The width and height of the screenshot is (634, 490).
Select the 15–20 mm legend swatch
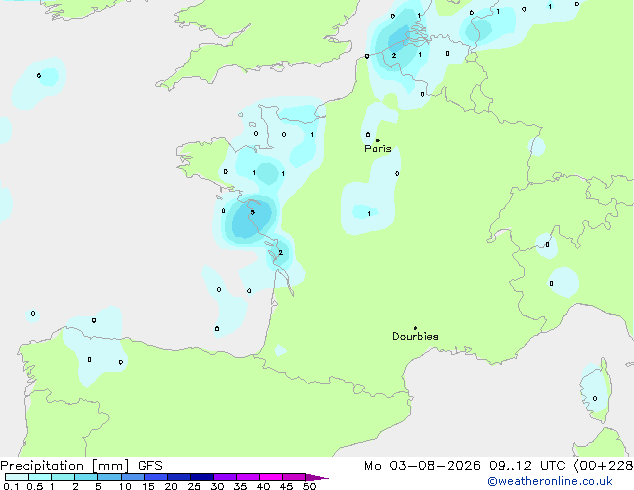coord(156,477)
